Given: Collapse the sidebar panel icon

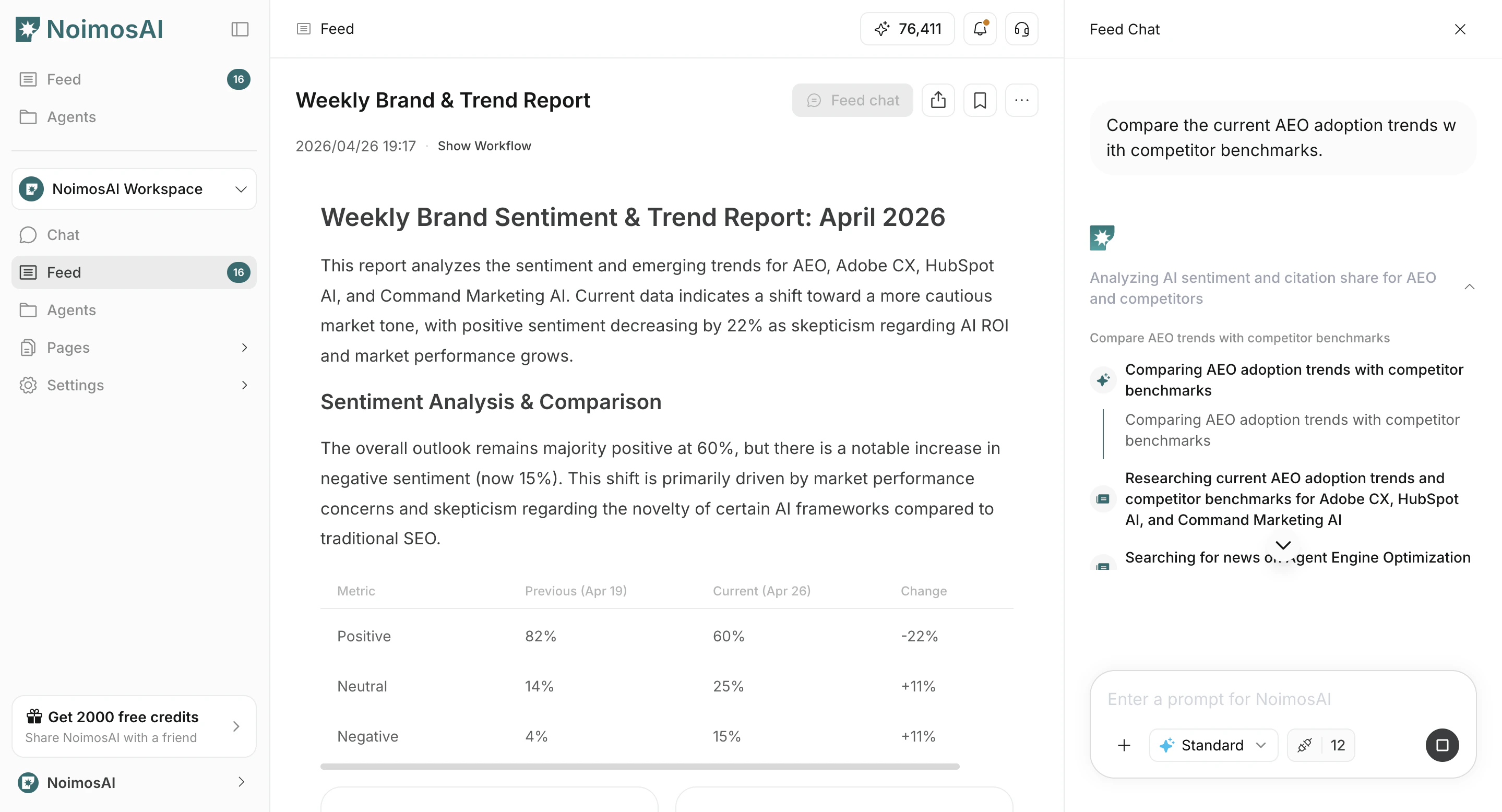Looking at the screenshot, I should tap(240, 29).
